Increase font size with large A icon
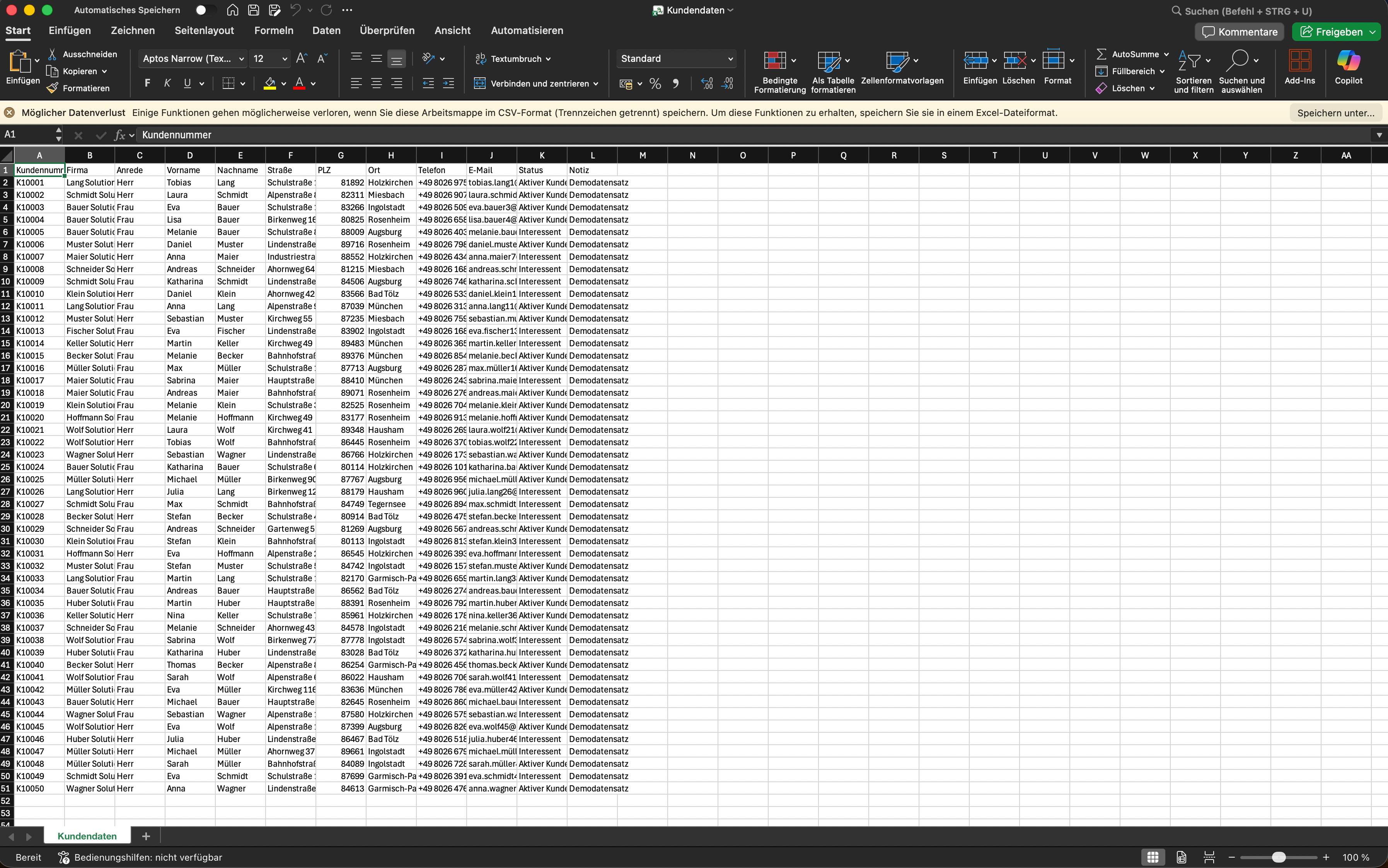Screen dimensions: 1388x868 (x=302, y=59)
